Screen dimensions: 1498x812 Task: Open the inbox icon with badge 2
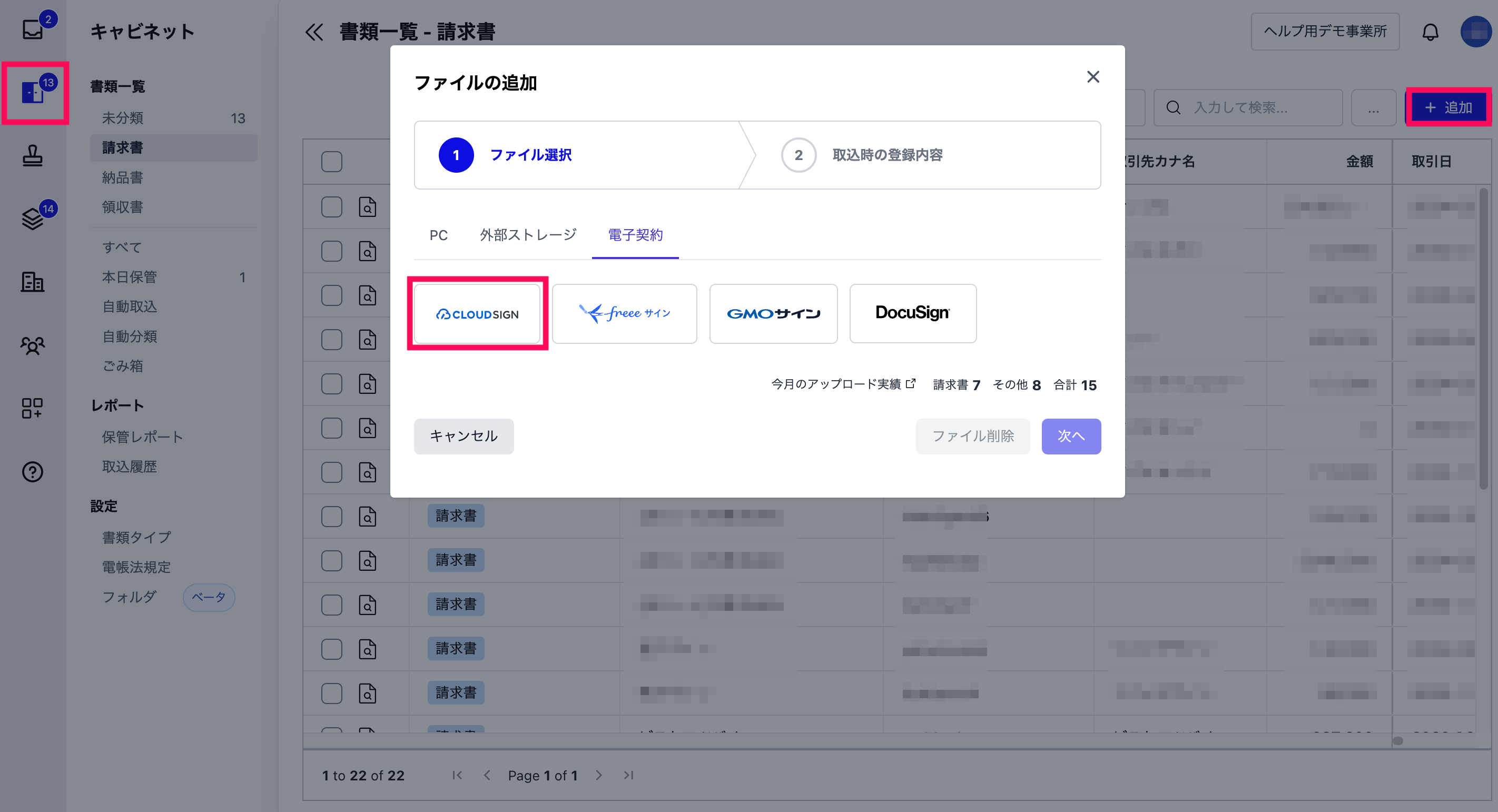33,28
